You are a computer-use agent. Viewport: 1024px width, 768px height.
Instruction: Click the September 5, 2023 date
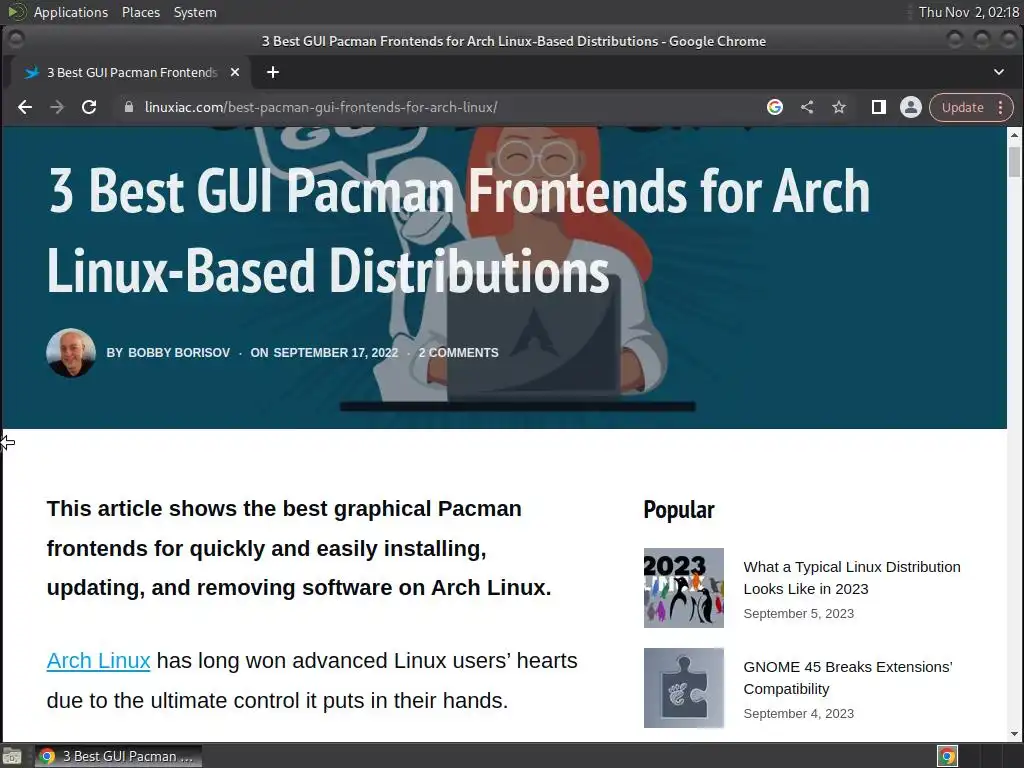coord(798,613)
